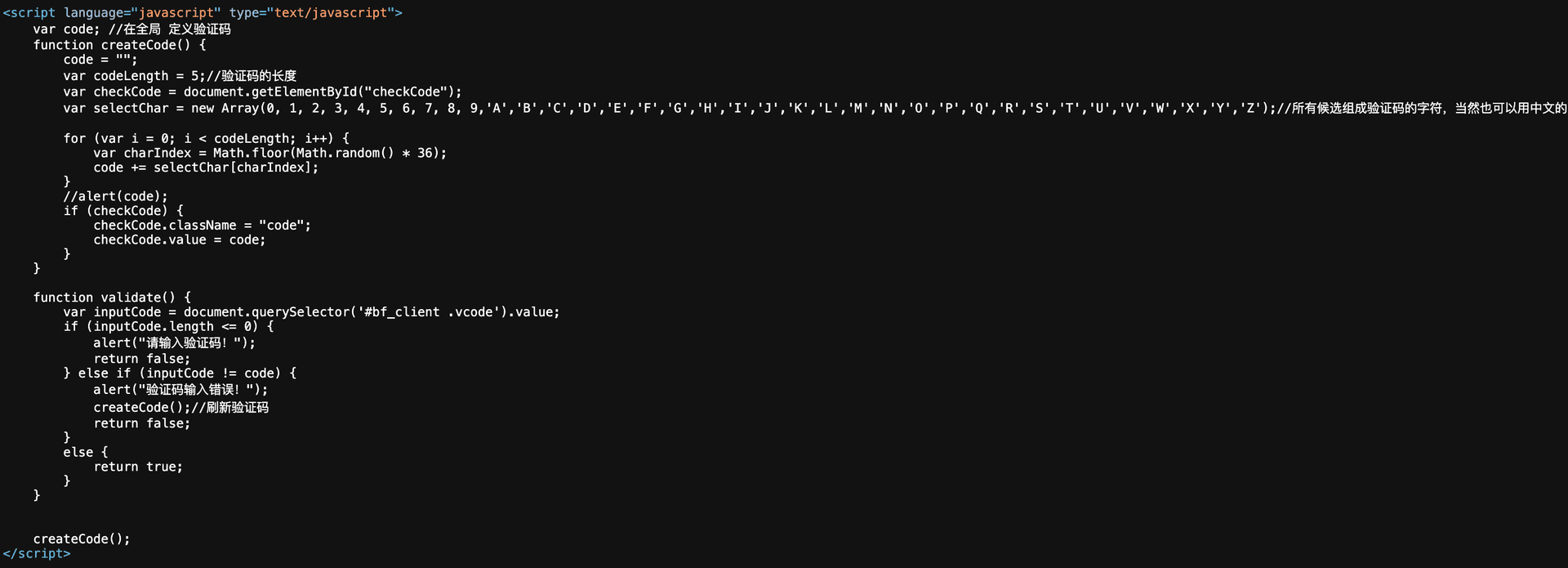This screenshot has height=568, width=1568.
Task: Click the commented-out //alert(code) line
Action: click(x=115, y=196)
